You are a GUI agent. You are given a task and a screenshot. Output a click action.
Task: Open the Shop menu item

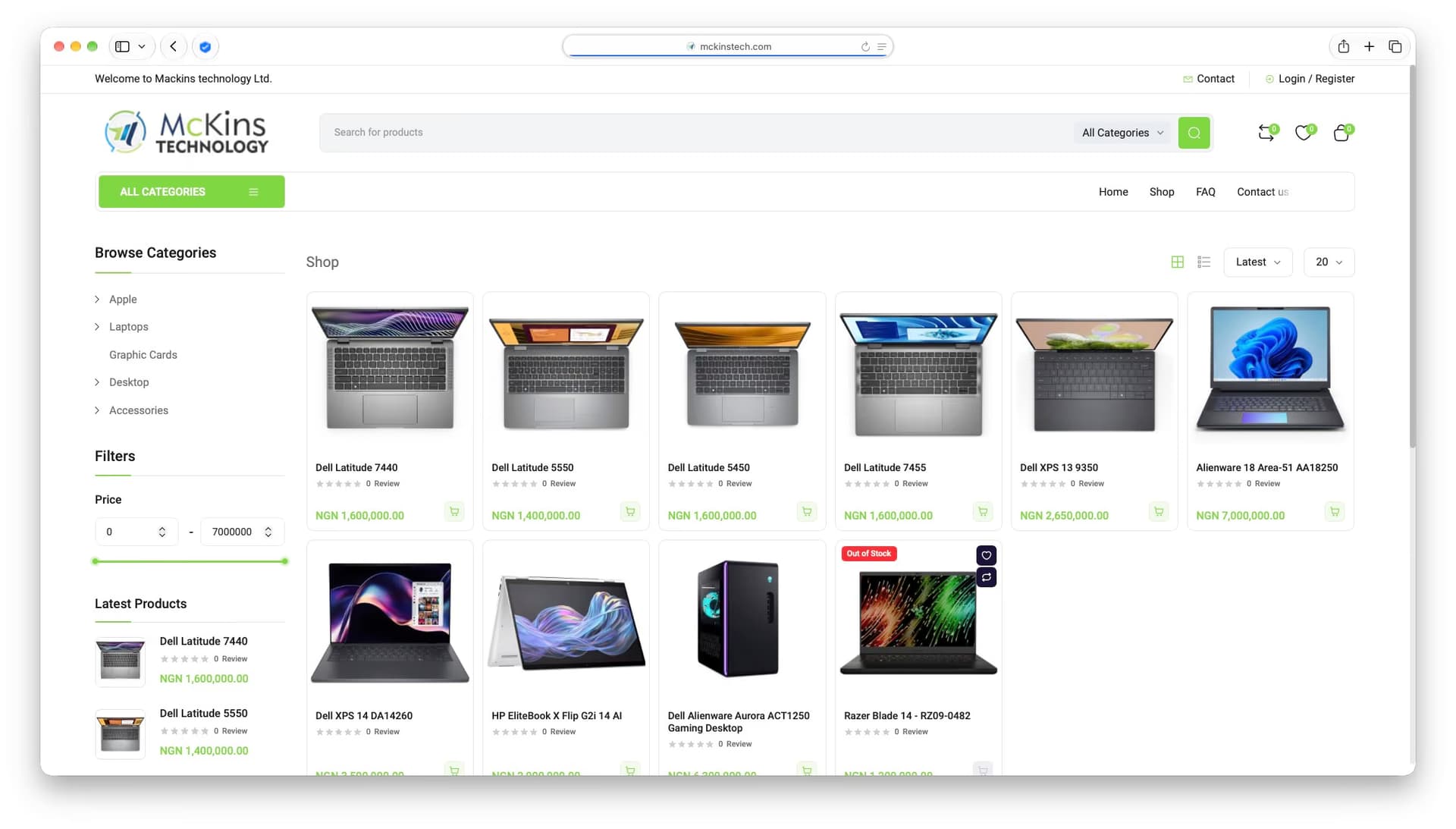[x=1161, y=192]
